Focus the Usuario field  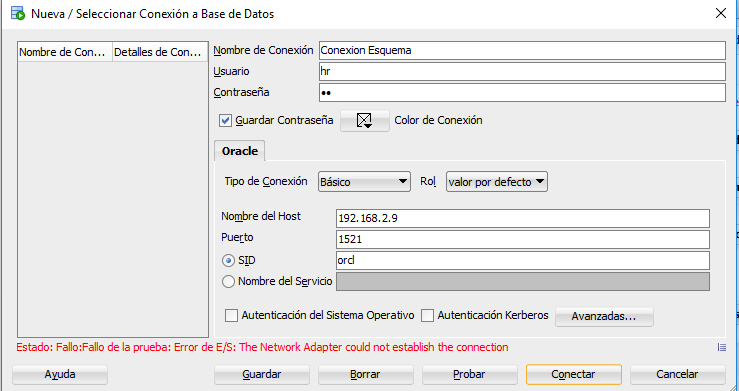click(x=522, y=72)
